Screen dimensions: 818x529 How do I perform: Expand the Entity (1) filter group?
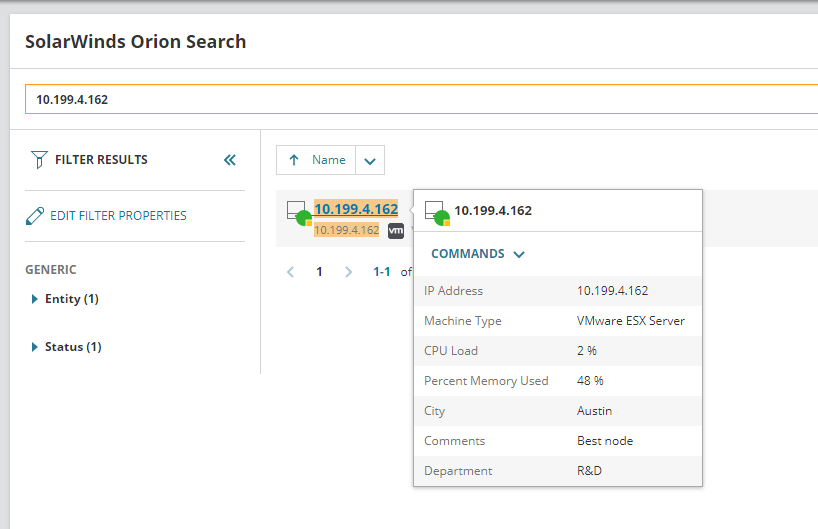[x=35, y=299]
